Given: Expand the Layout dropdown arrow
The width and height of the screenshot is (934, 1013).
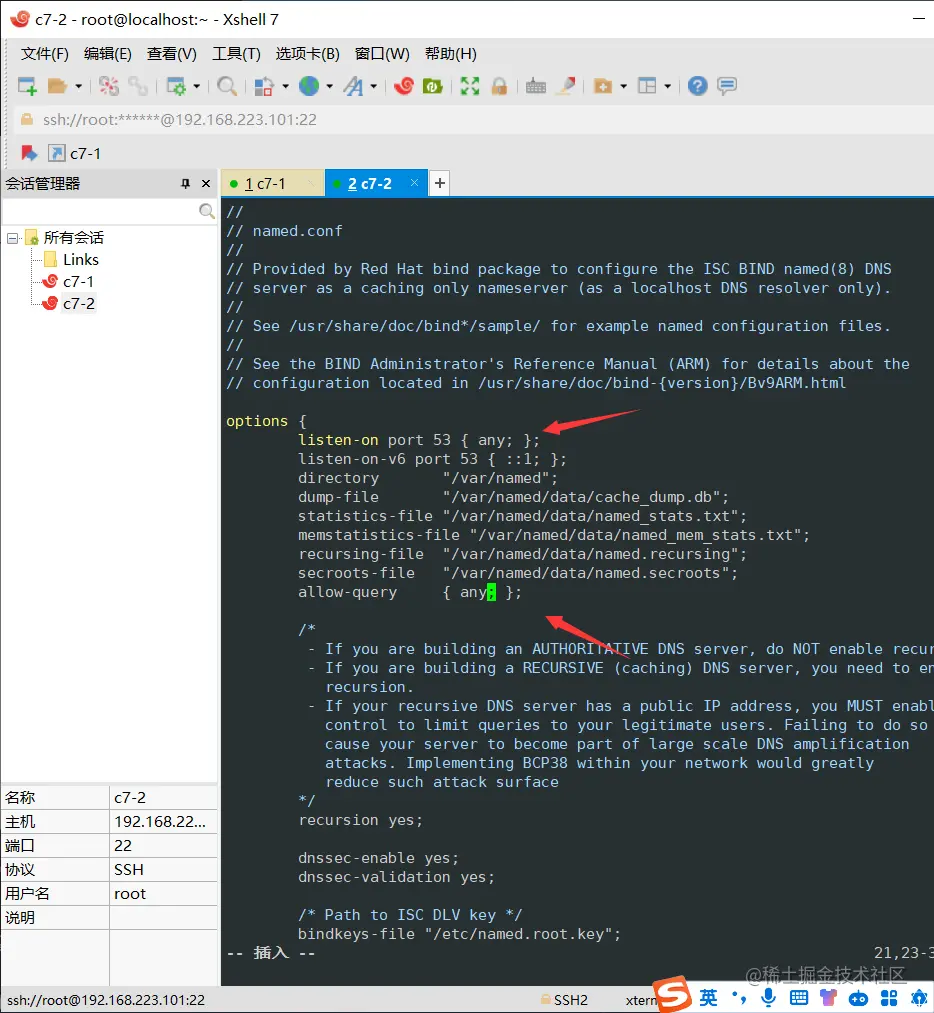Looking at the screenshot, I should click(x=668, y=86).
